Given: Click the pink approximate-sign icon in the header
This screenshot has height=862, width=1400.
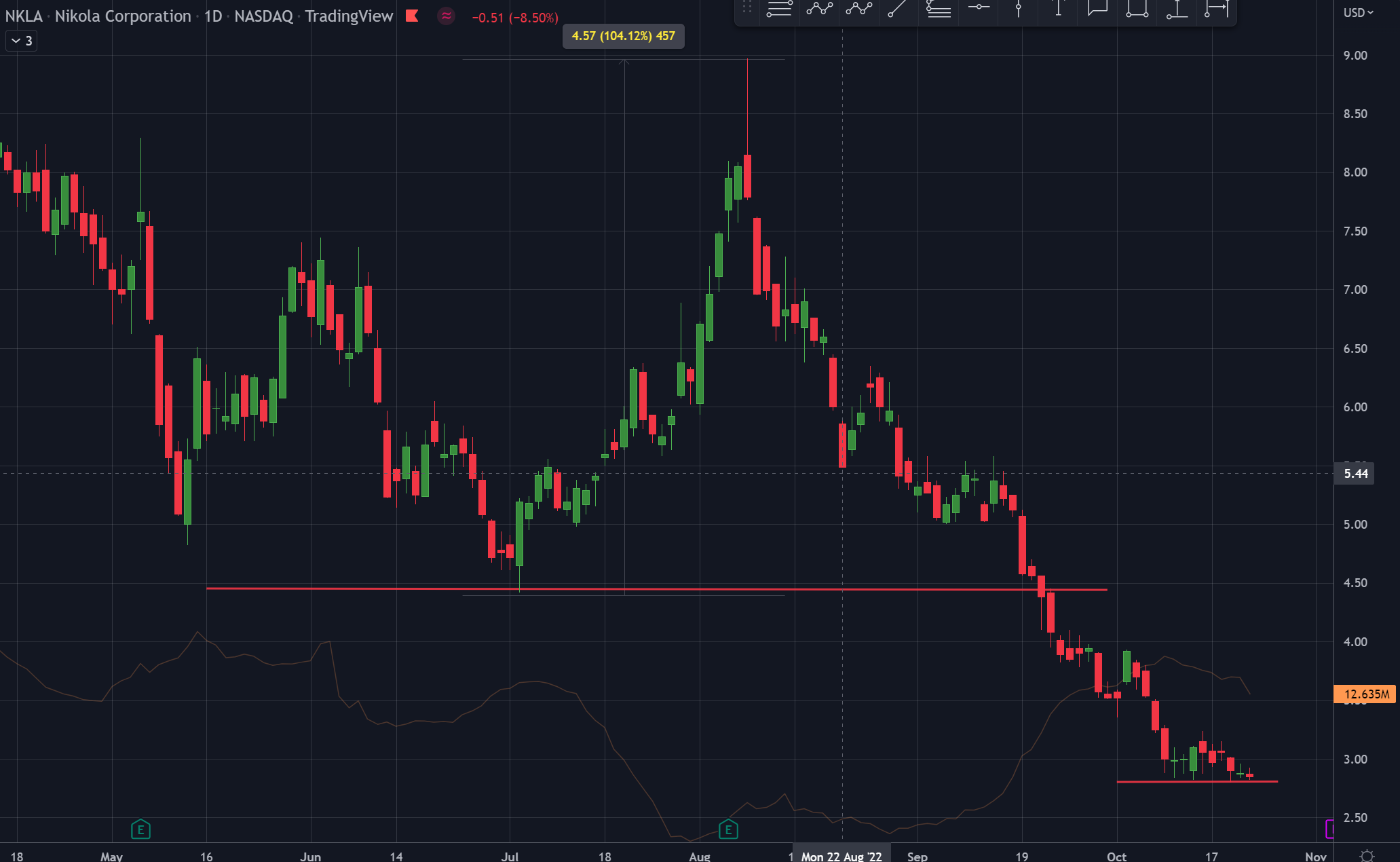Looking at the screenshot, I should 446,16.
